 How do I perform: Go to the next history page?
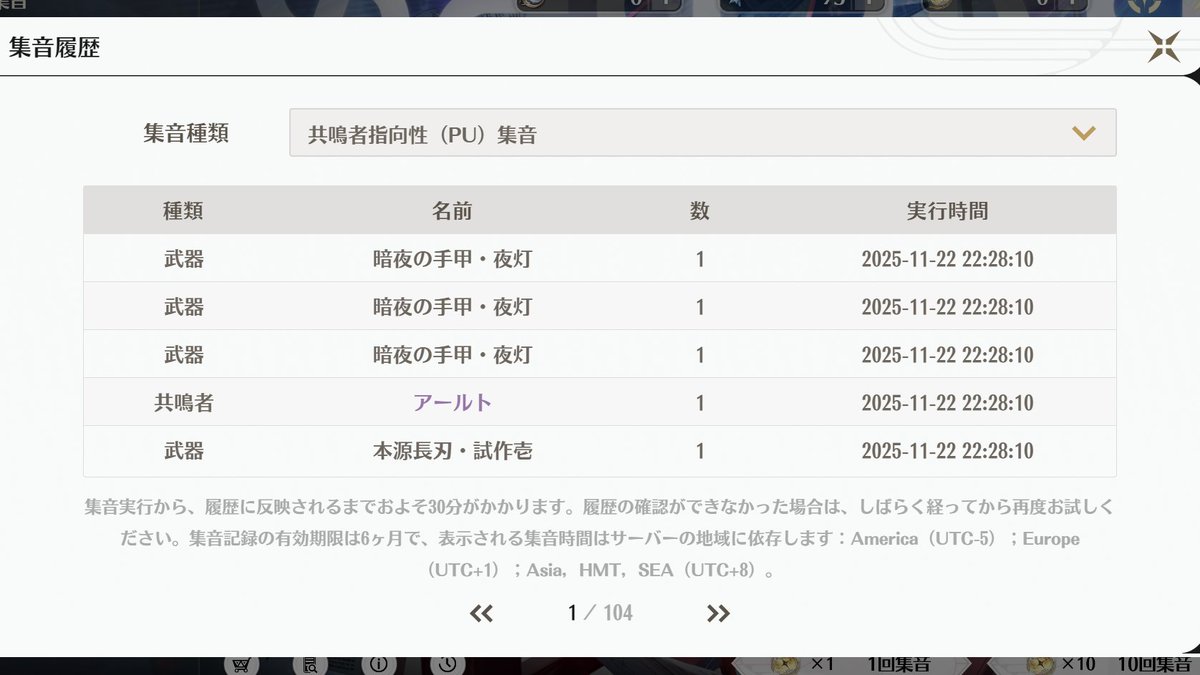(717, 613)
